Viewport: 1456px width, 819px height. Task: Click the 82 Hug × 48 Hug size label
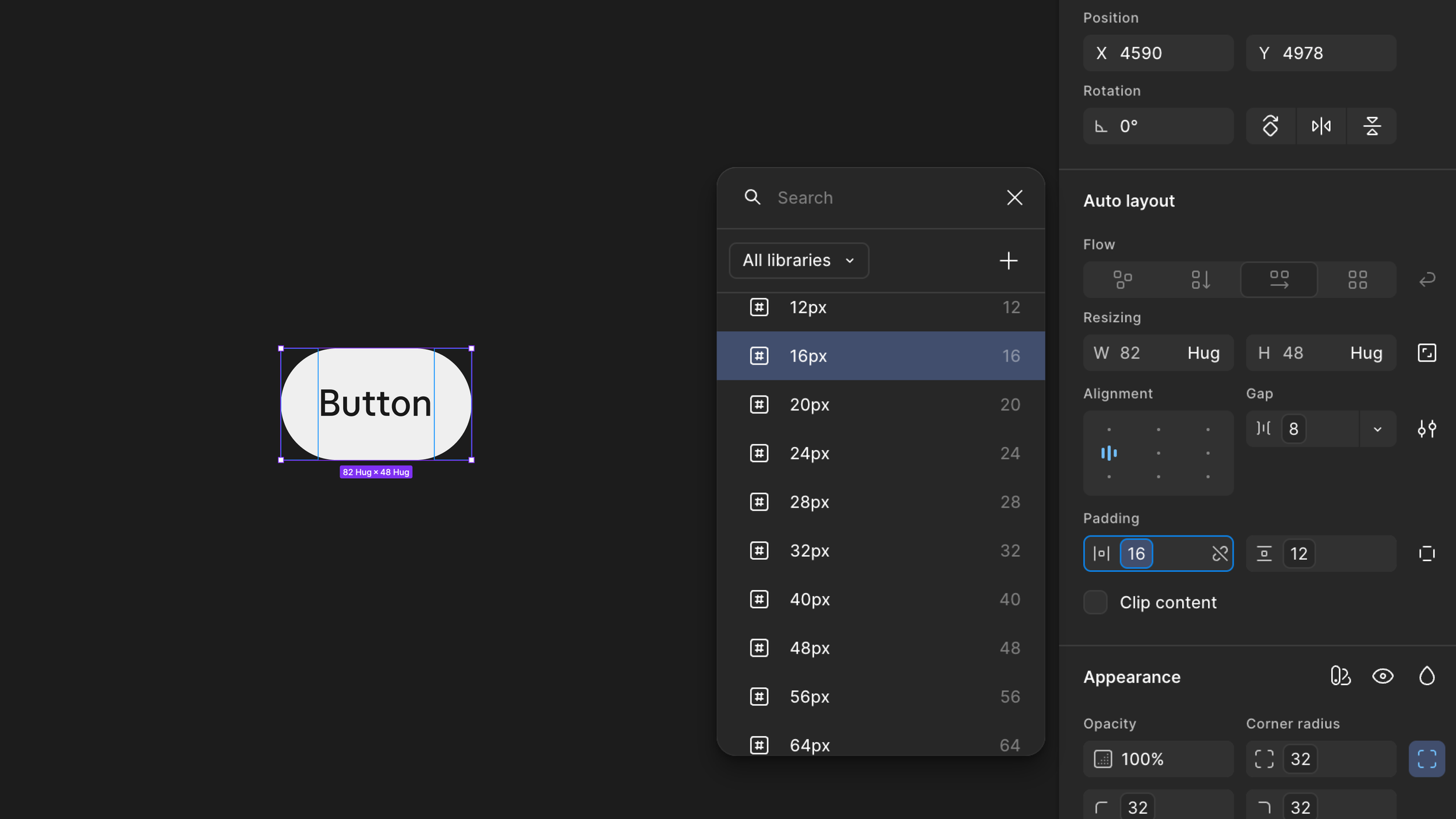point(376,472)
